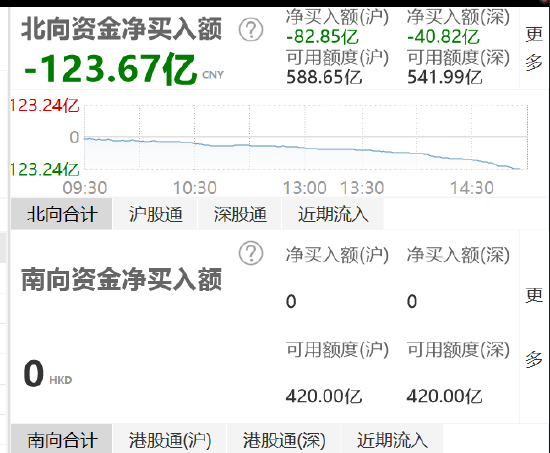
Task: Click the chart line near 10:30
Action: pos(195,143)
